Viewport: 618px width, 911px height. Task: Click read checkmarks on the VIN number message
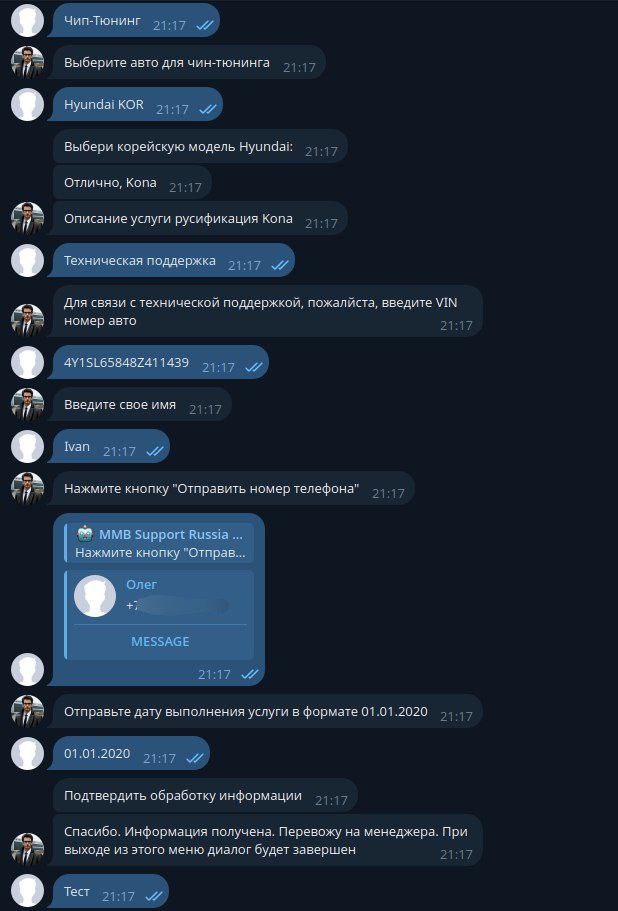tap(253, 367)
